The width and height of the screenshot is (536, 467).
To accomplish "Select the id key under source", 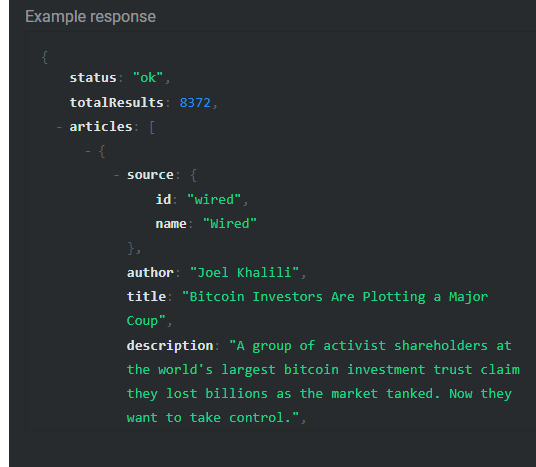I will point(163,199).
